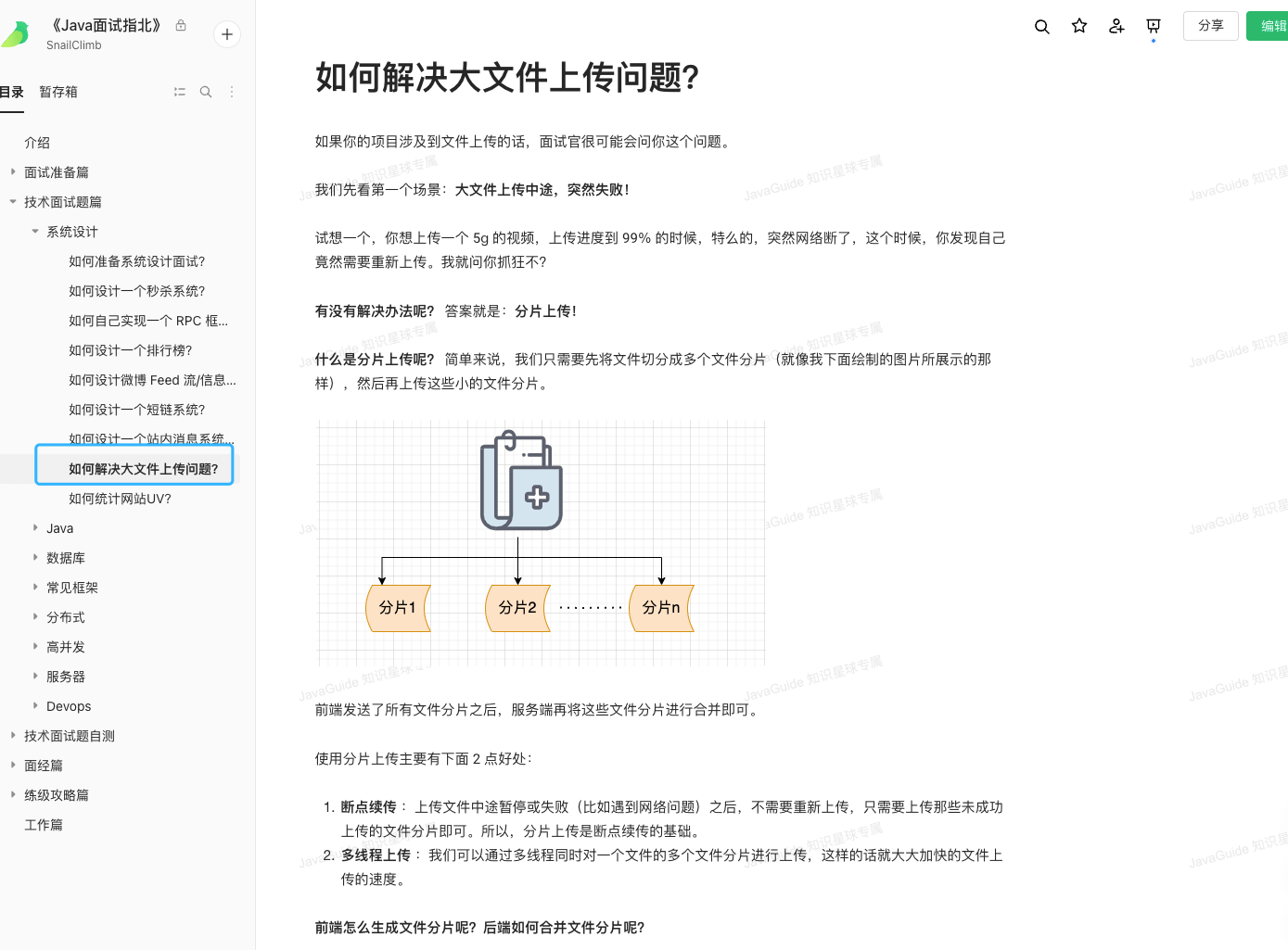1288x950 pixels.
Task: Click the plus button beside book title
Action: pyautogui.click(x=227, y=34)
